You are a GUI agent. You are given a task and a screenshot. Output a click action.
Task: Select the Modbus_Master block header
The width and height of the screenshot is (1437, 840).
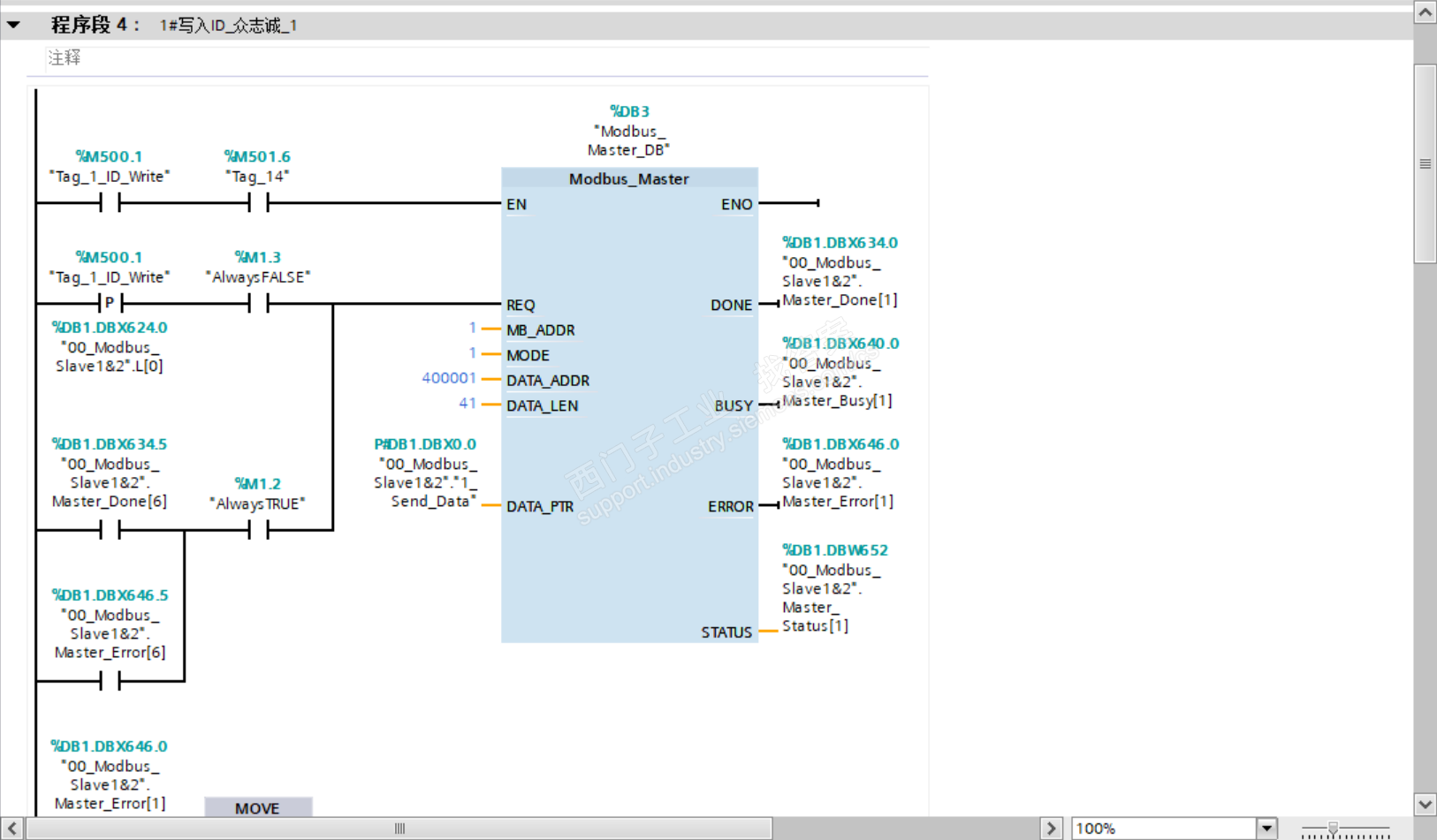[629, 178]
